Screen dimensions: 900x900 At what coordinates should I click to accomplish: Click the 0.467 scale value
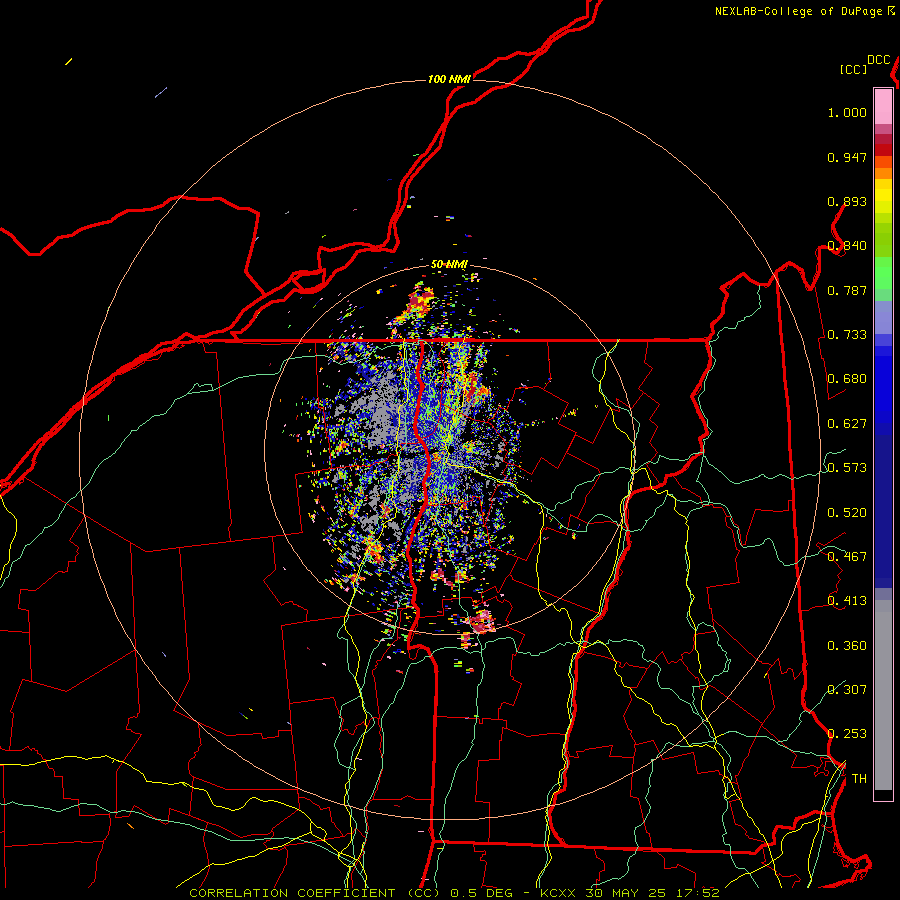pos(847,557)
